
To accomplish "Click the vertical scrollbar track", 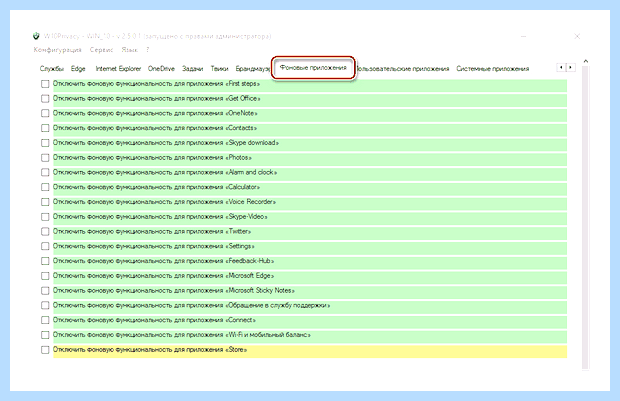I will pos(586,218).
